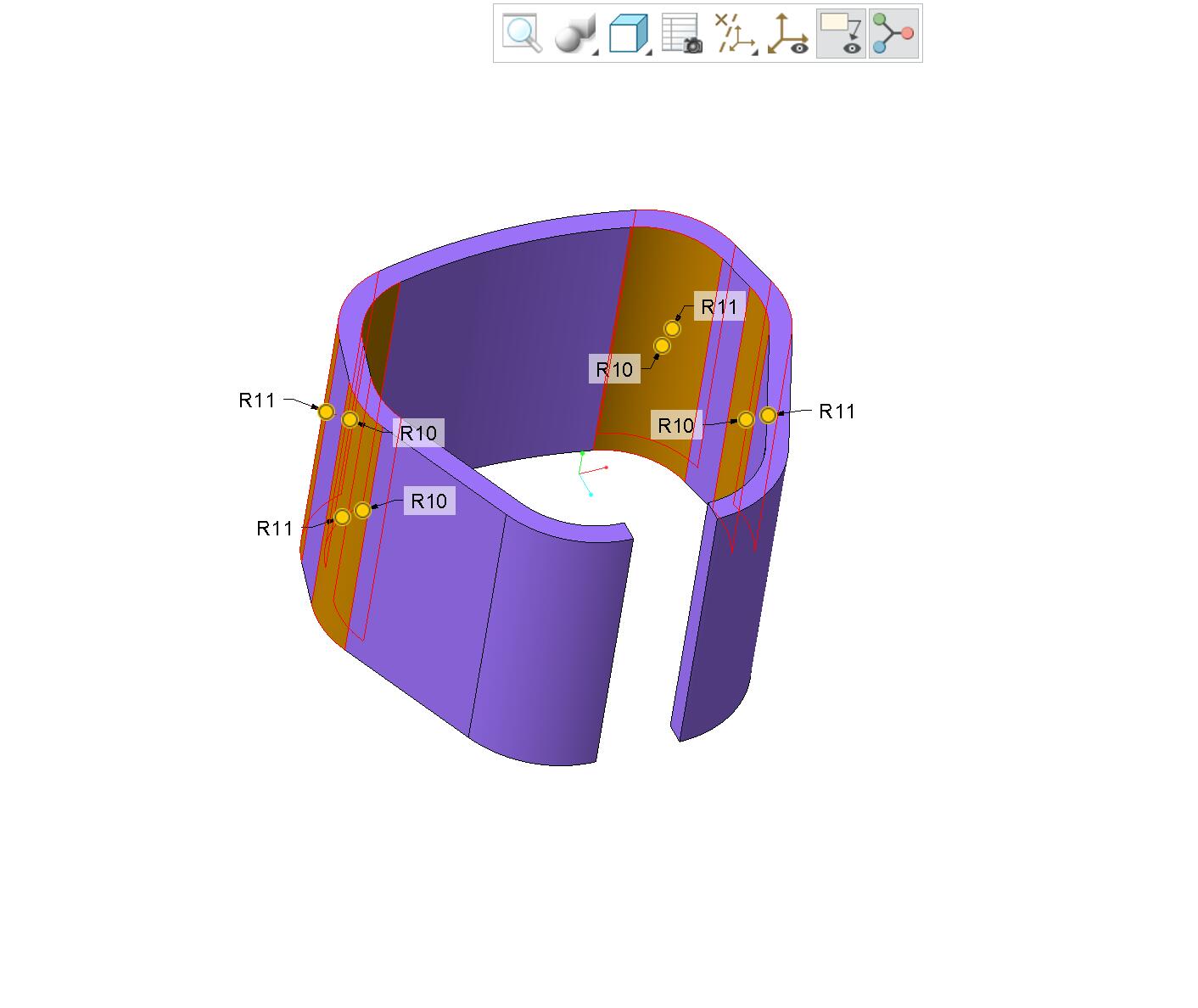Select the R10 label on the inner orange face
This screenshot has width=1198, height=1008.
(614, 369)
